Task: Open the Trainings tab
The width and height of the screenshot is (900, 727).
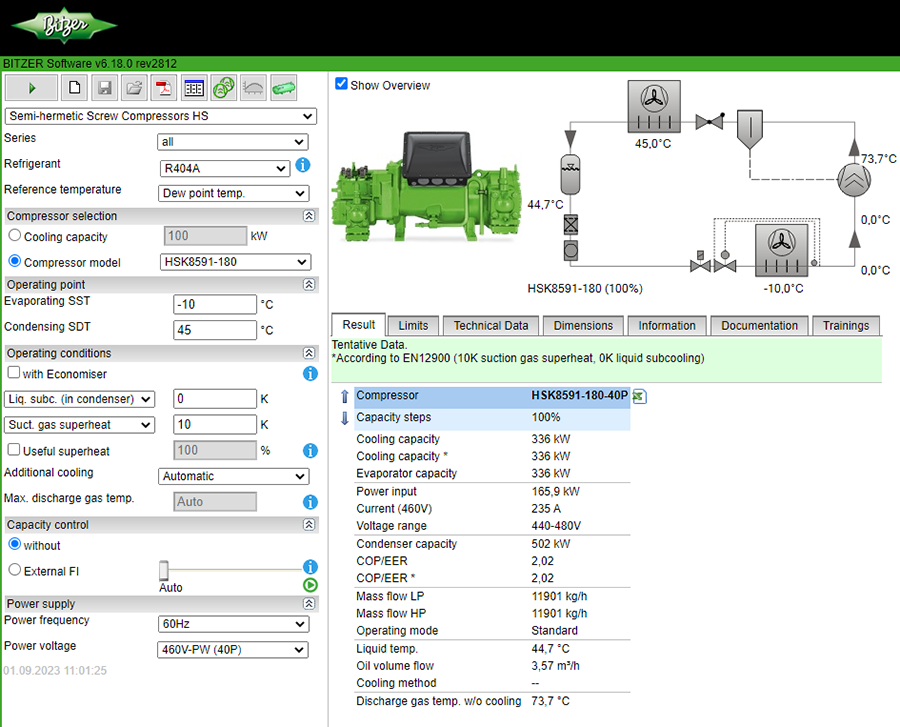Action: click(846, 325)
